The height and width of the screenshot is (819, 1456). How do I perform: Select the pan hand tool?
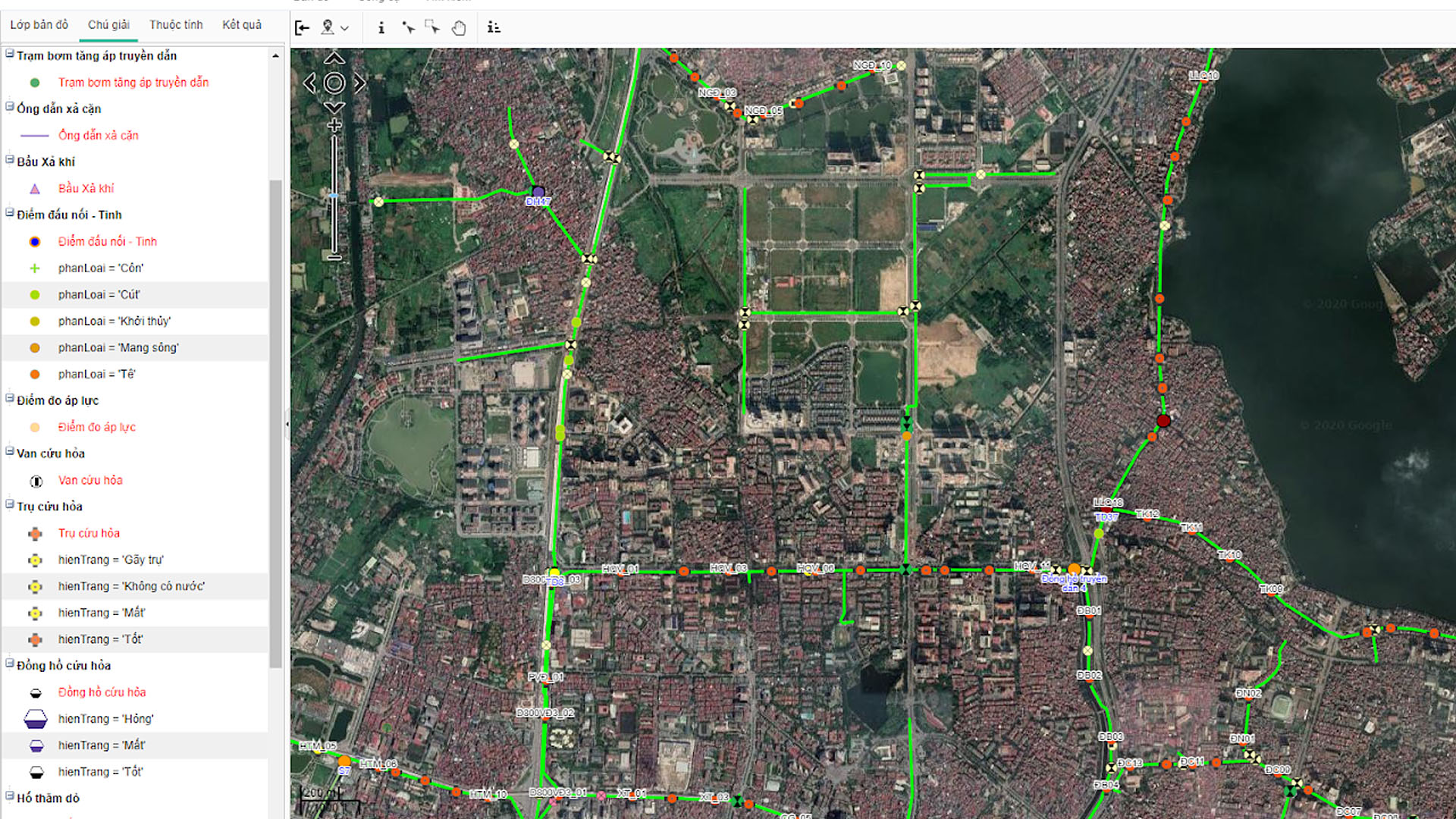[459, 28]
